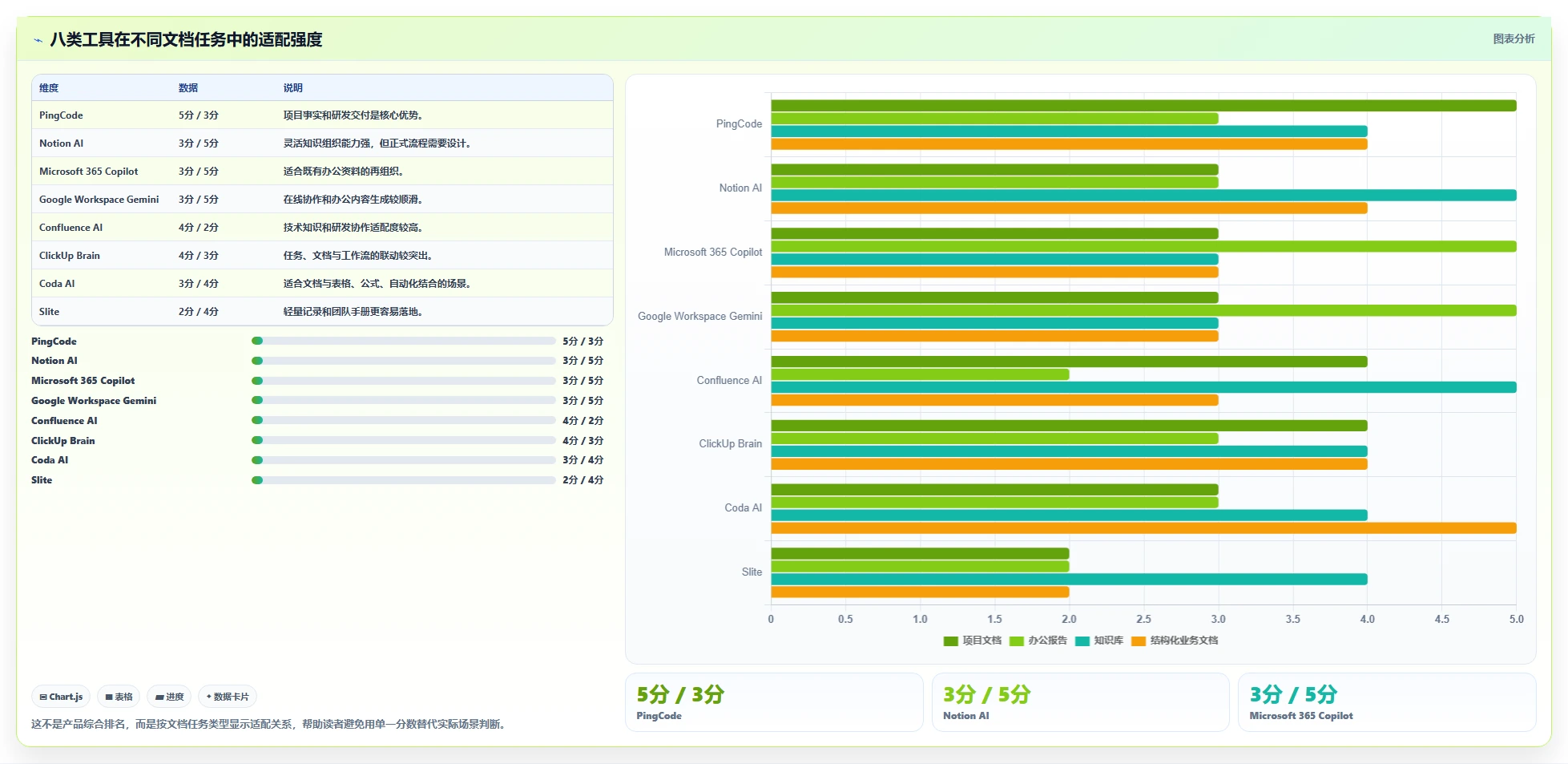Click the 数据 table column header
Screen dimensions: 1568x764
tap(188, 88)
